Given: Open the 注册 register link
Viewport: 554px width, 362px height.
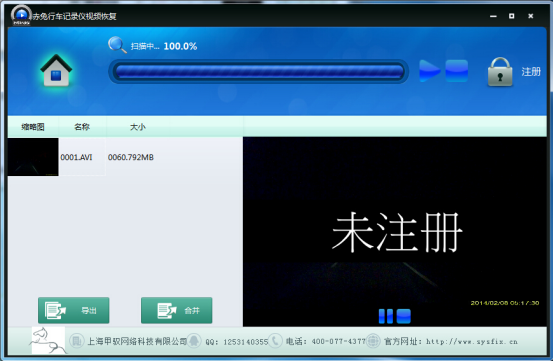Looking at the screenshot, I should click(x=531, y=72).
